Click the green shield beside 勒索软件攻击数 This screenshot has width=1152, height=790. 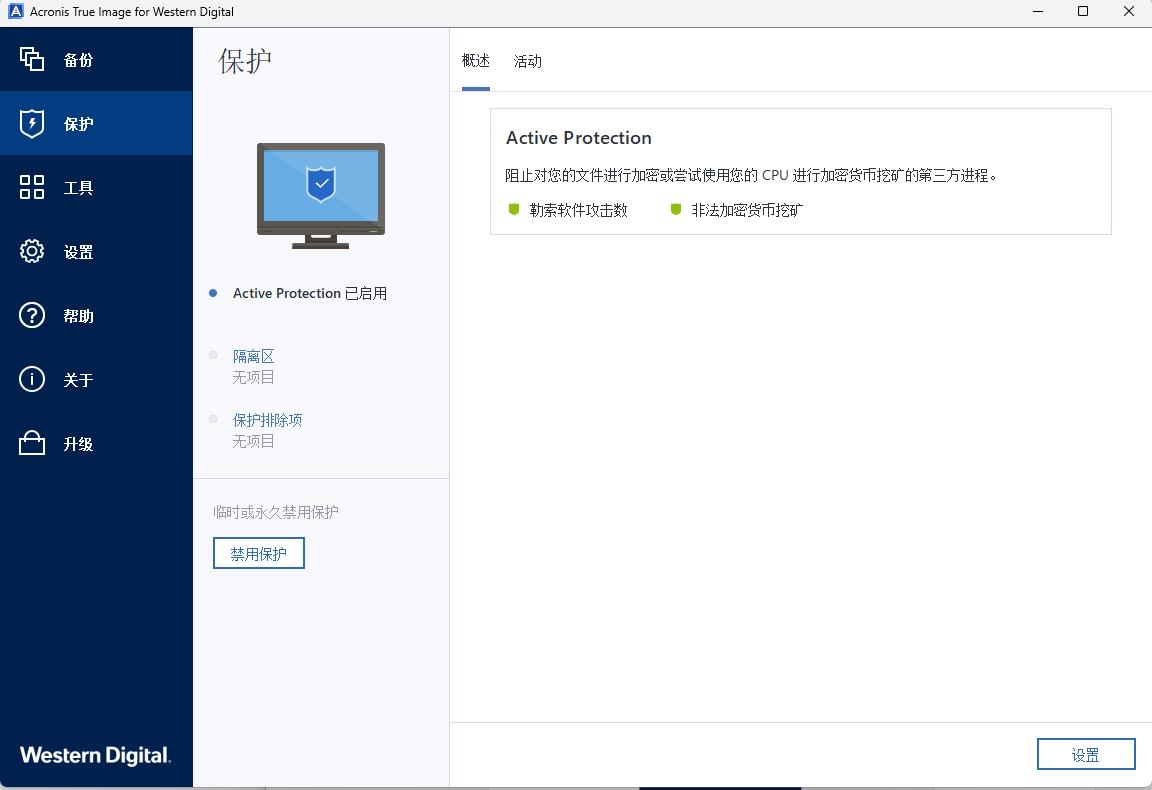pyautogui.click(x=514, y=209)
